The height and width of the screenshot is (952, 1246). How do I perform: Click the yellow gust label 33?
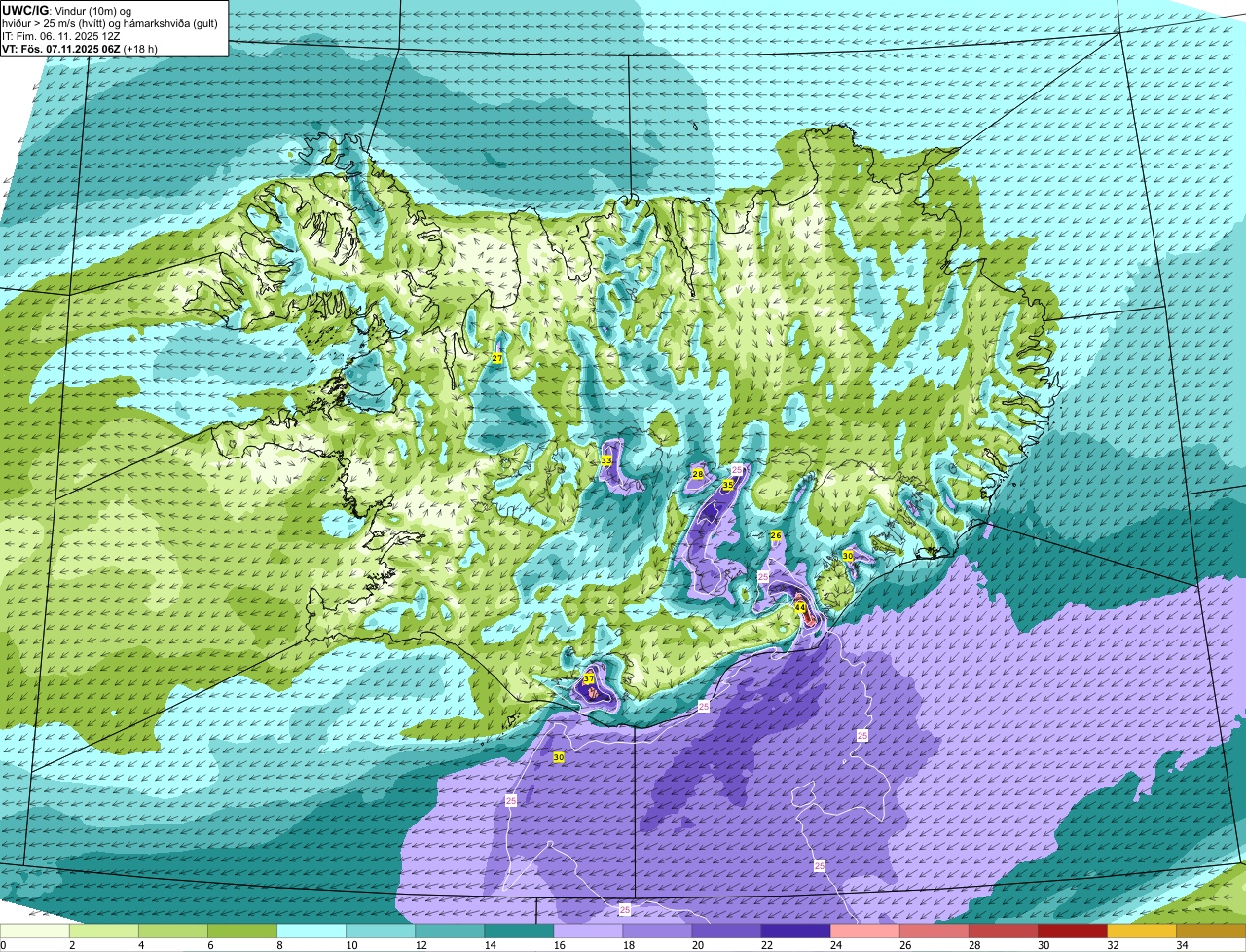click(606, 460)
